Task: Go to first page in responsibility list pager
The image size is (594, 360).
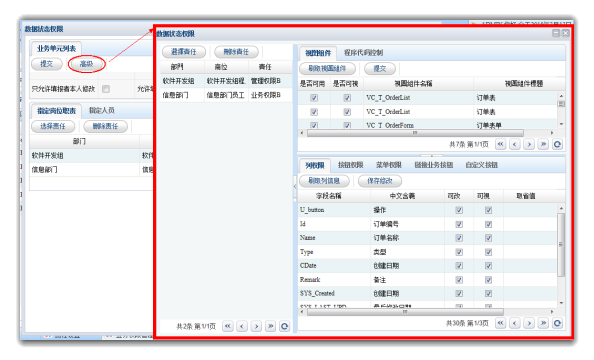Action: point(228,326)
